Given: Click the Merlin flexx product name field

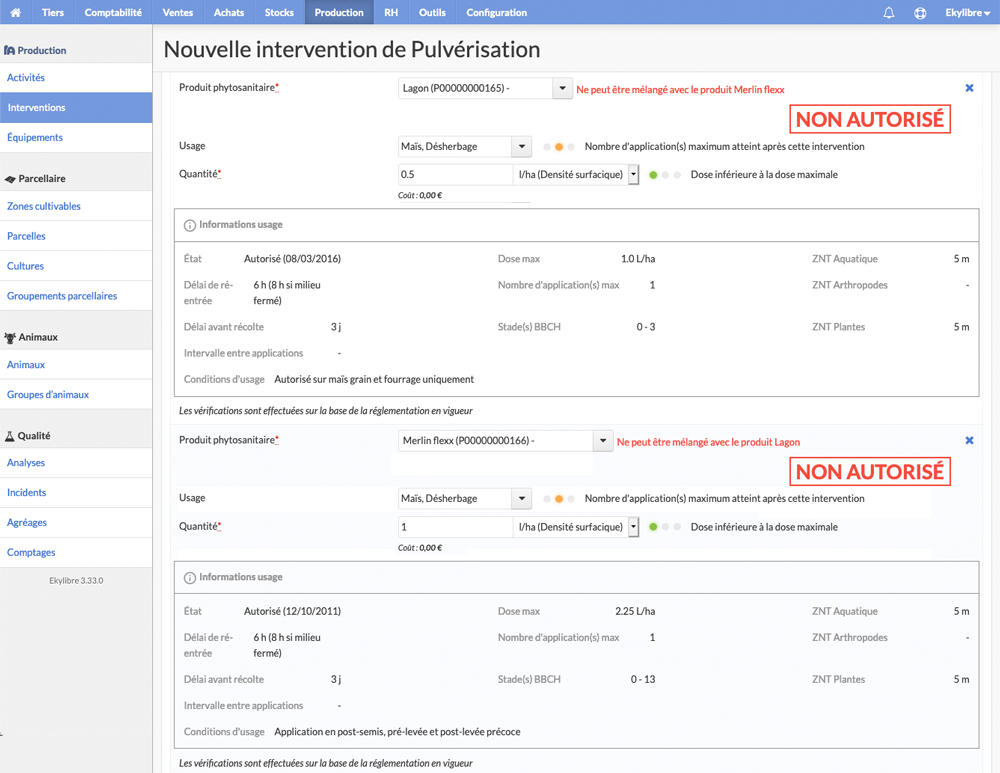Looking at the screenshot, I should [496, 441].
